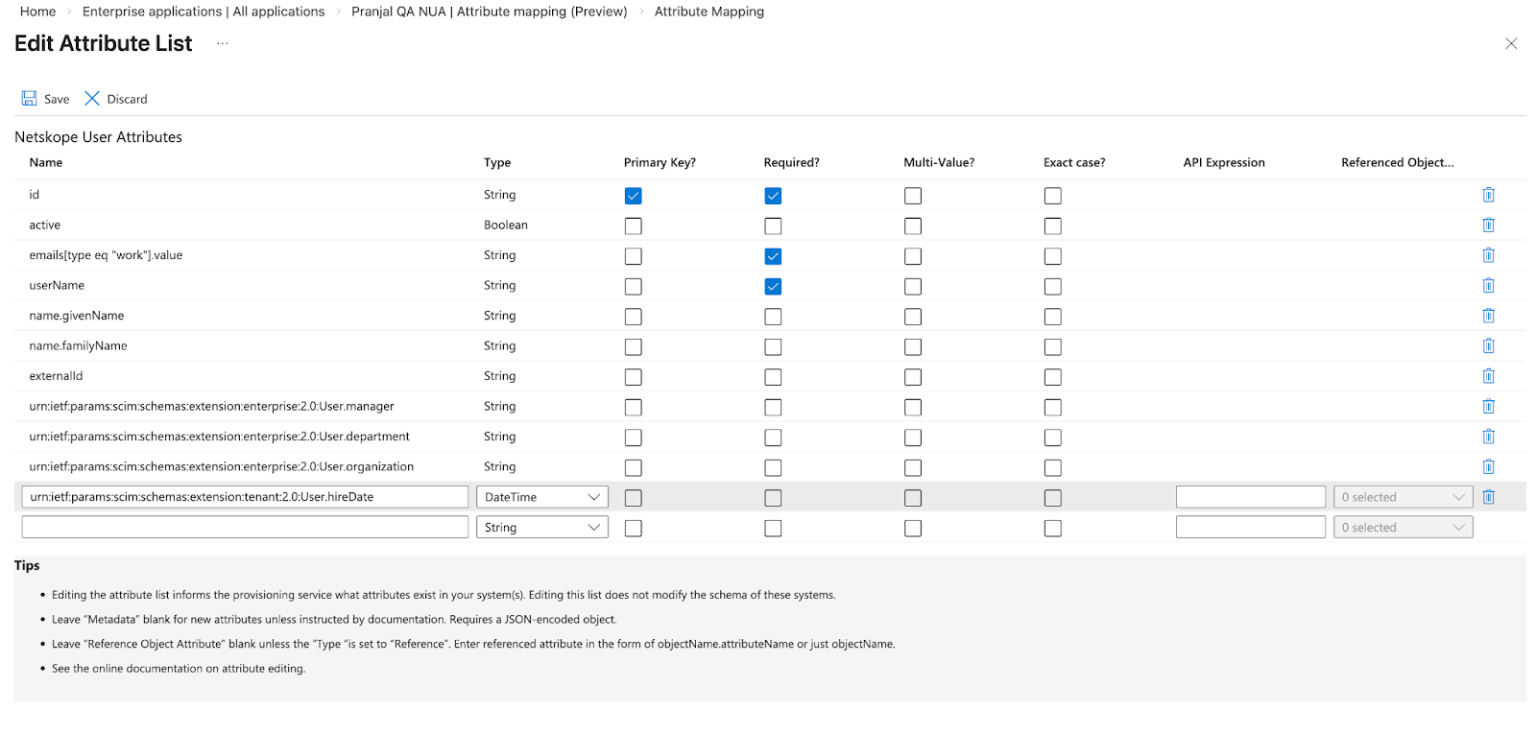Image resolution: width=1536 pixels, height=735 pixels.
Task: Delete the name.givenName attribute row
Action: click(1488, 315)
